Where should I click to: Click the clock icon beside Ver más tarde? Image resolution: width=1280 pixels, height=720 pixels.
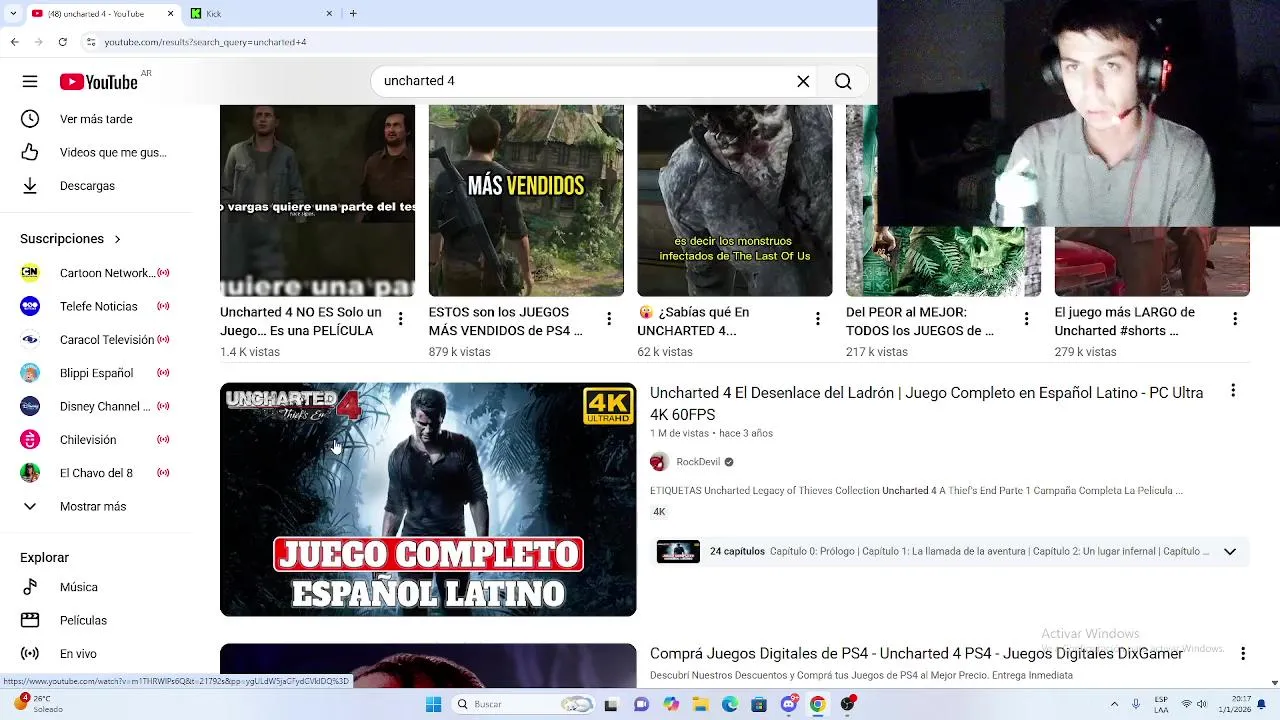pyautogui.click(x=30, y=119)
